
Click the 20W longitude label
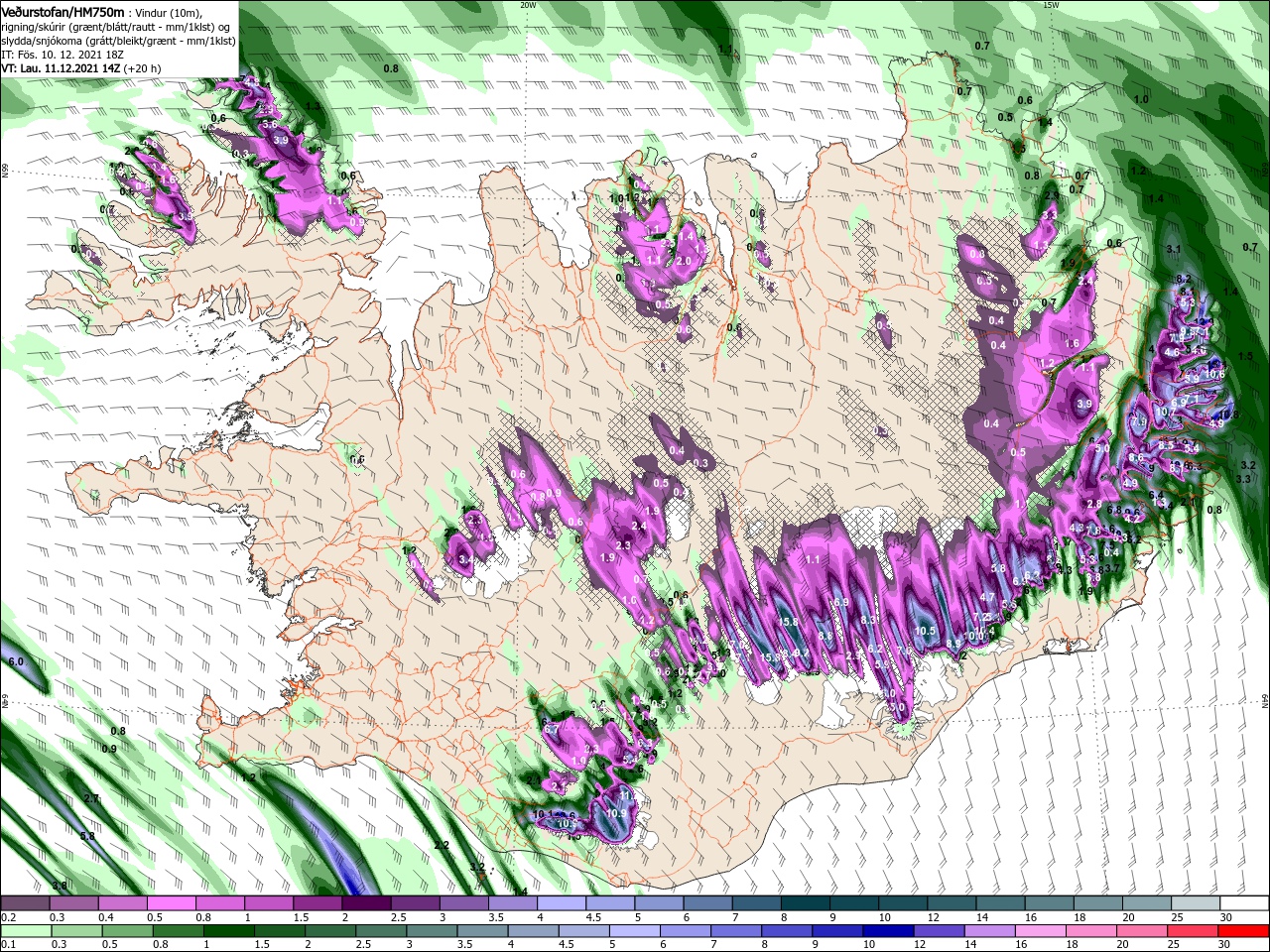click(x=527, y=5)
